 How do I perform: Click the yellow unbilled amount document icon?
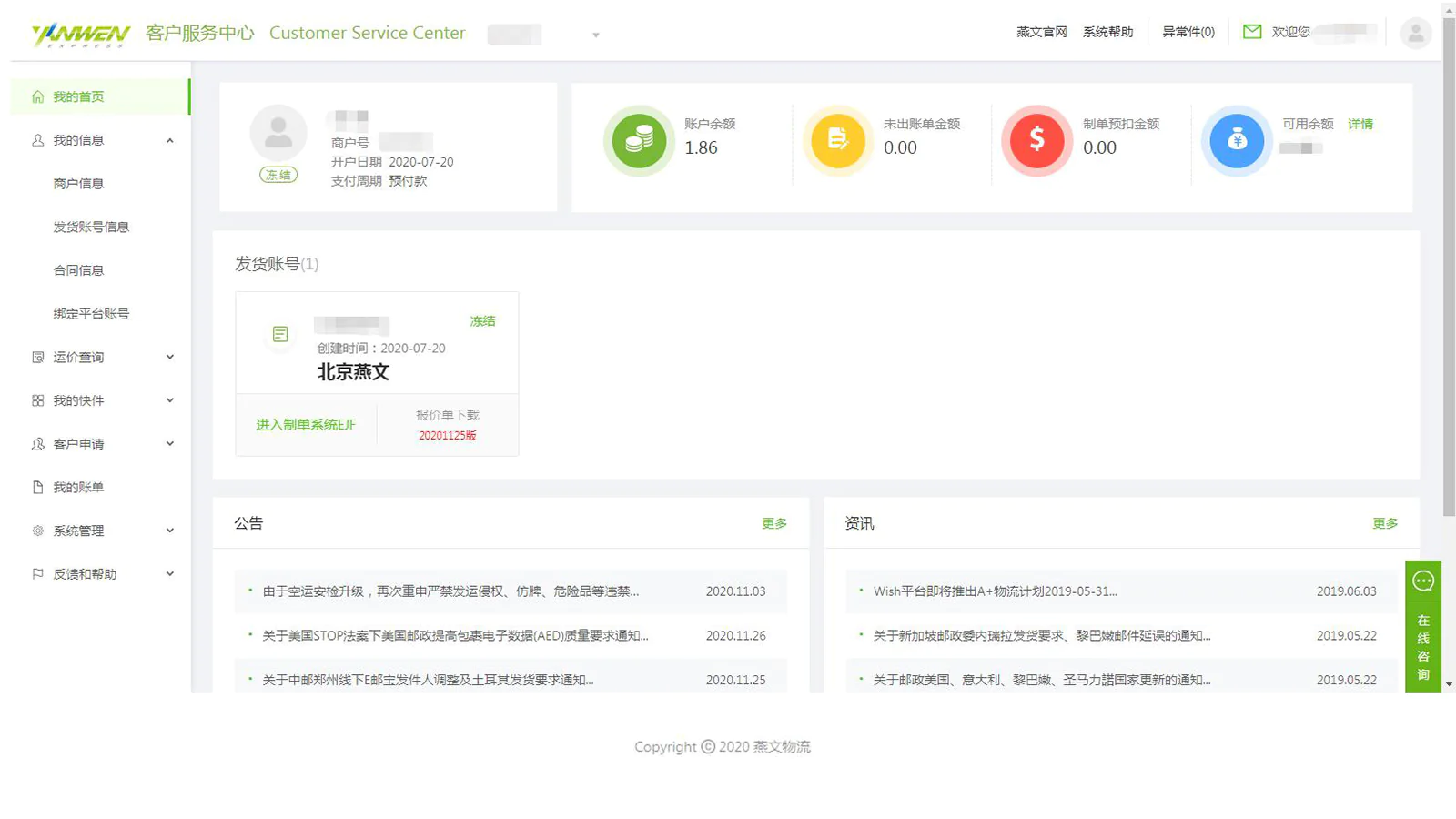click(x=837, y=140)
